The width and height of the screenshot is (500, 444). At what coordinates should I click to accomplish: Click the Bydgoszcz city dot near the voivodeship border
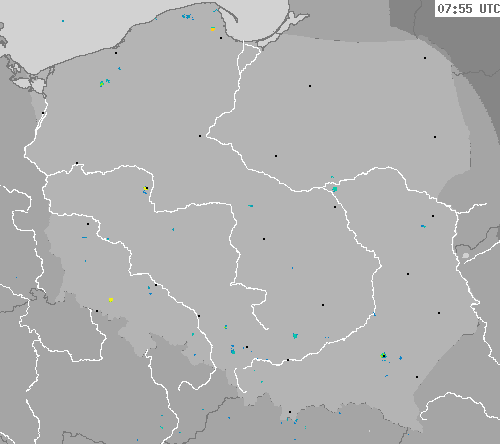pyautogui.click(x=200, y=136)
